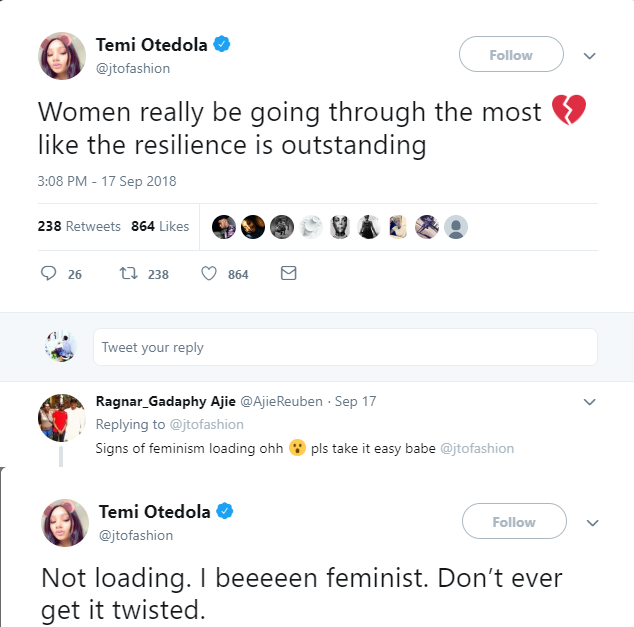Screen dimensions: 634x627
Task: Open the first liker's avatar thumbnail
Action: [x=224, y=226]
